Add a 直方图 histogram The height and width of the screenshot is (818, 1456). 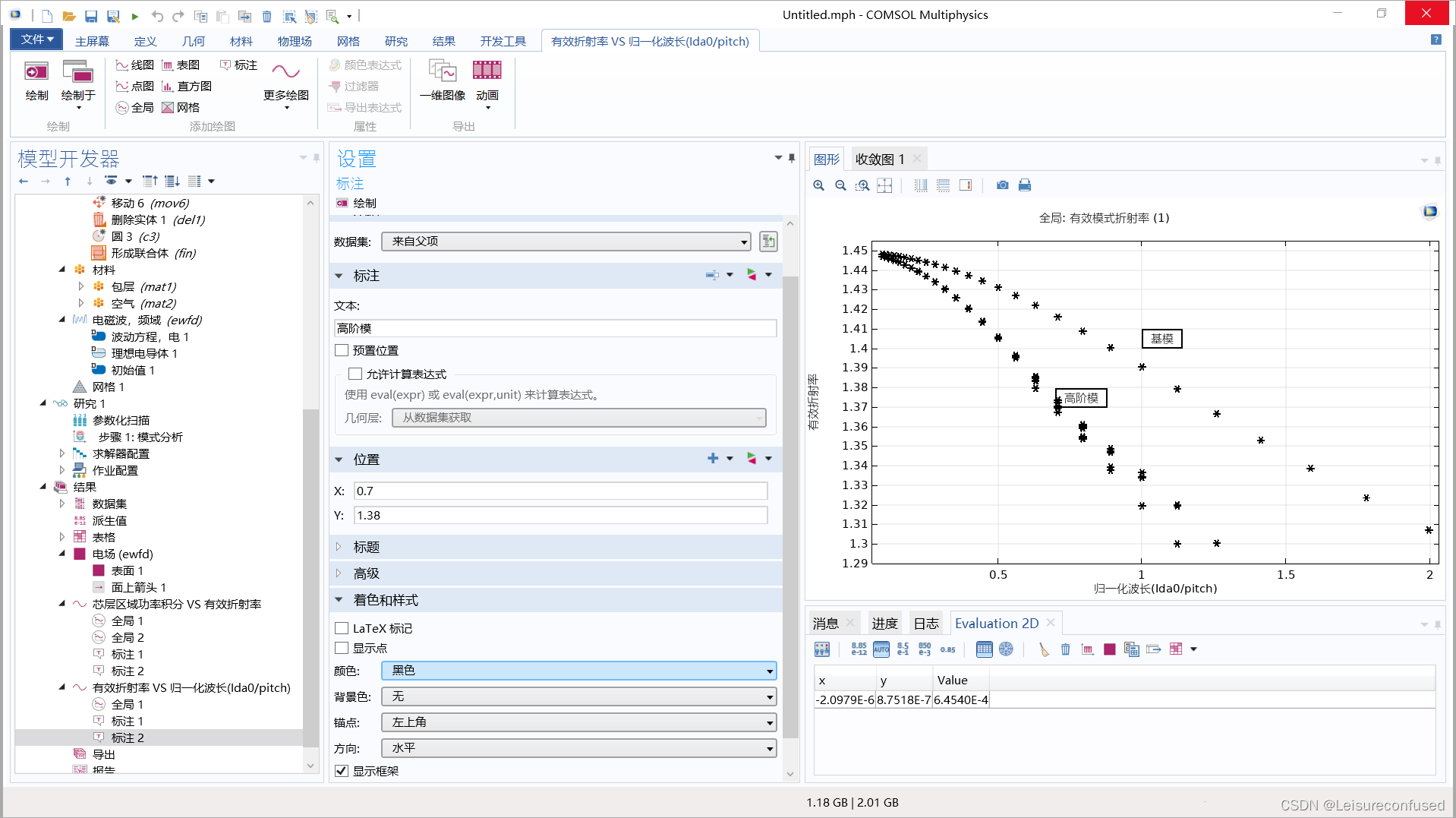pos(187,87)
